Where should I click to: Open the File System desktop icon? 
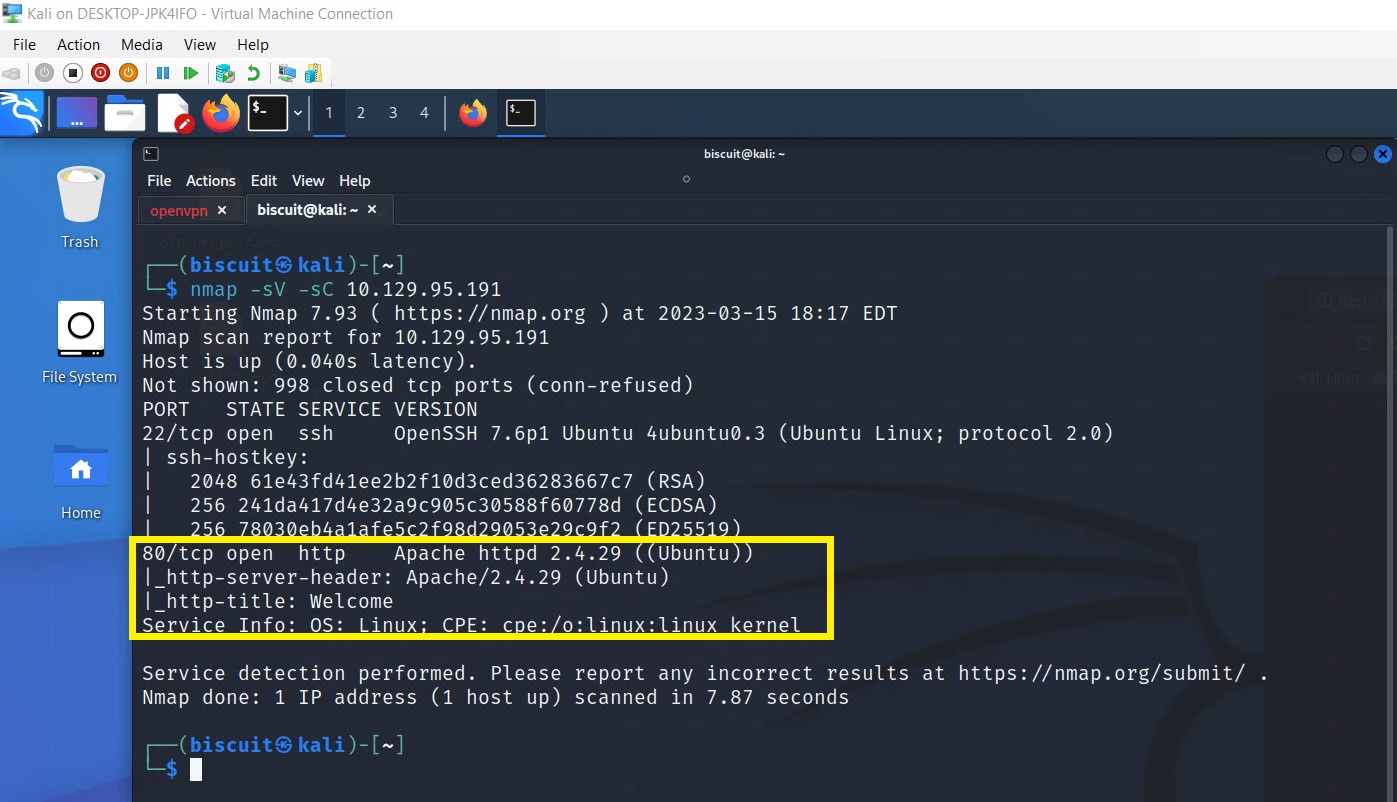[80, 343]
